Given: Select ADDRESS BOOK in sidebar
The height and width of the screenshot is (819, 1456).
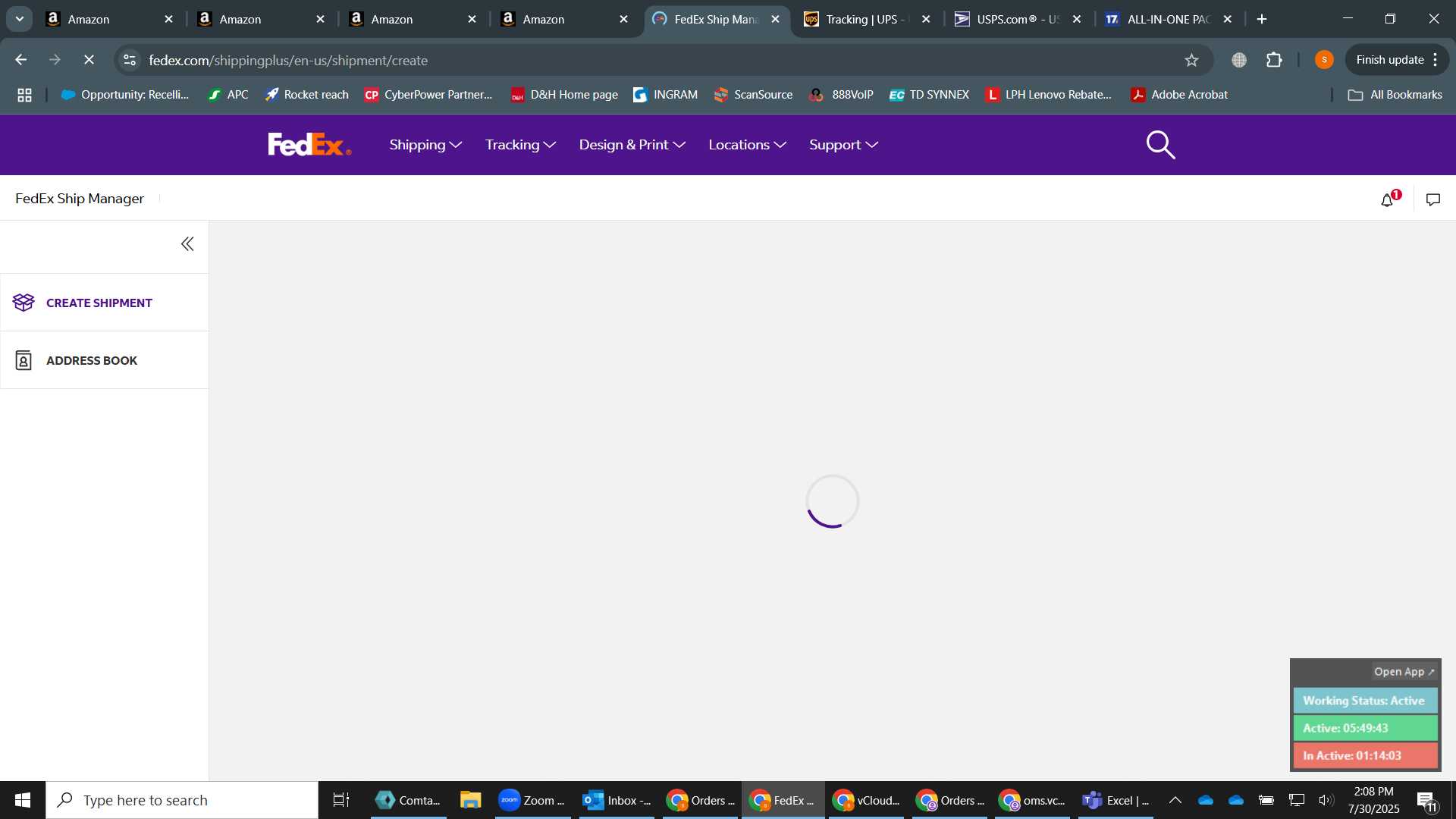Looking at the screenshot, I should pos(104,360).
